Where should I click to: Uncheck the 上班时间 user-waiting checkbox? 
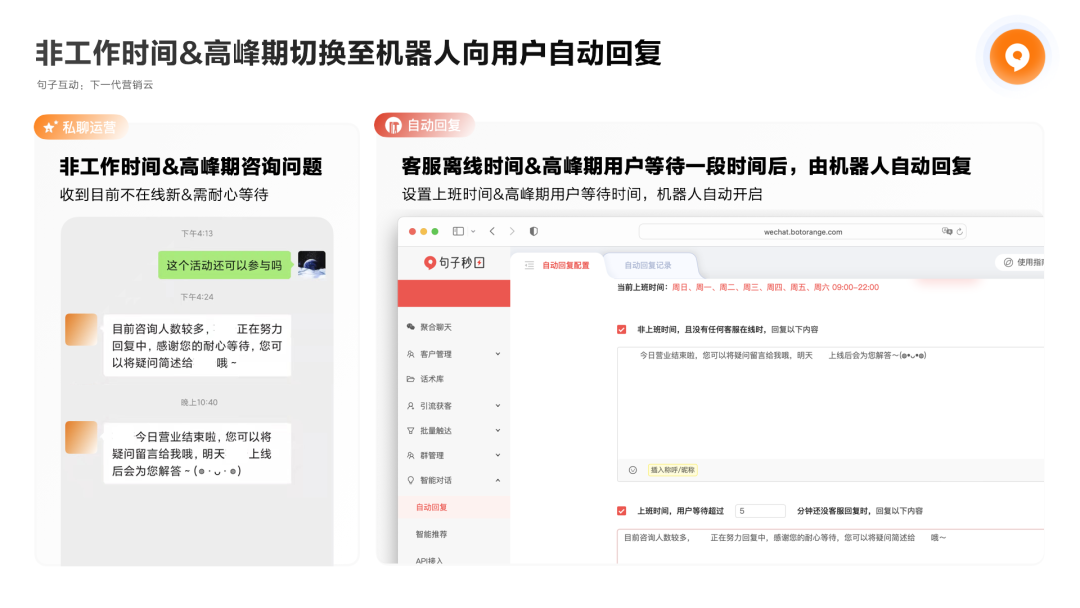pyautogui.click(x=622, y=511)
